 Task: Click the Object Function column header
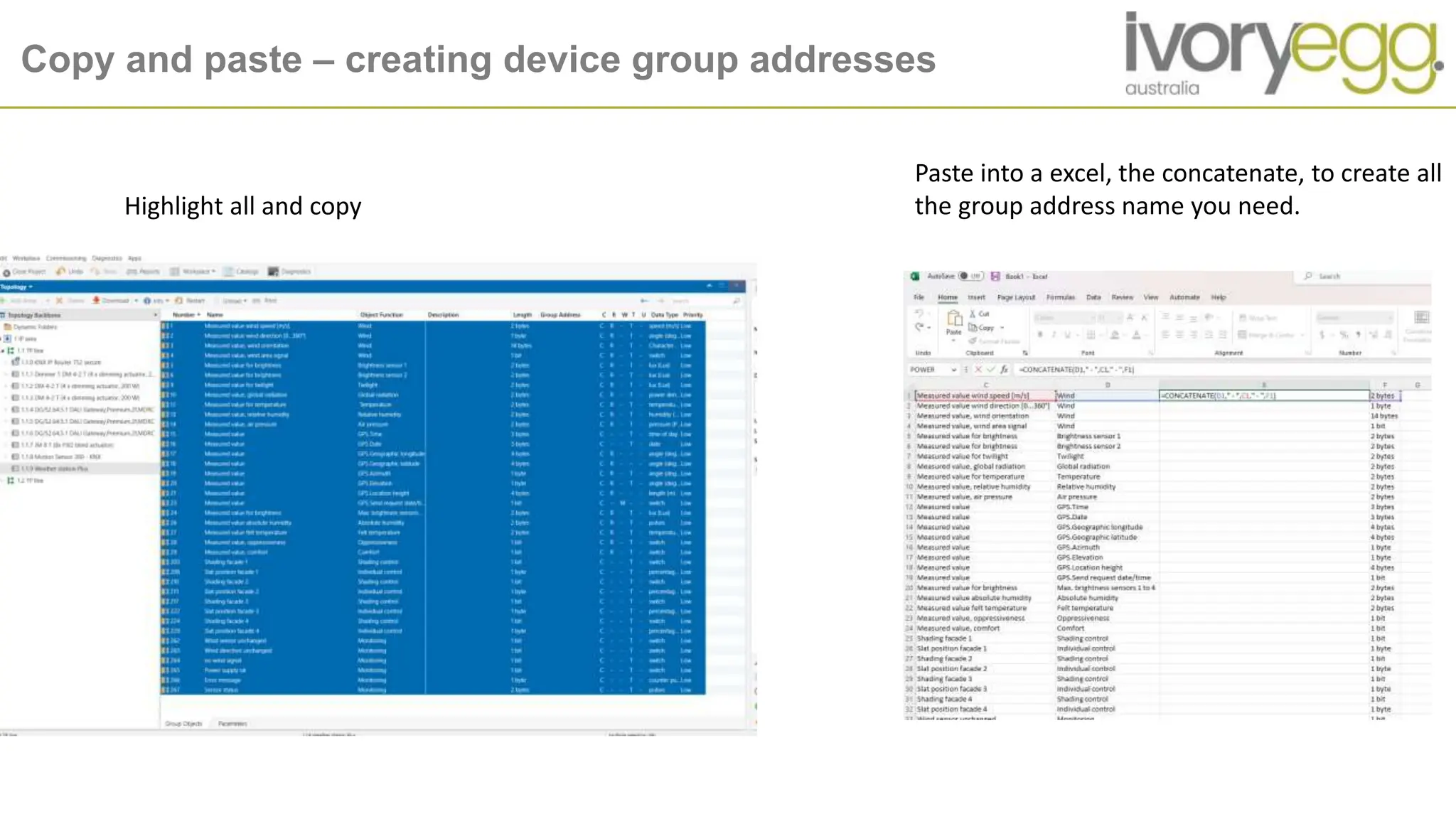tap(381, 314)
